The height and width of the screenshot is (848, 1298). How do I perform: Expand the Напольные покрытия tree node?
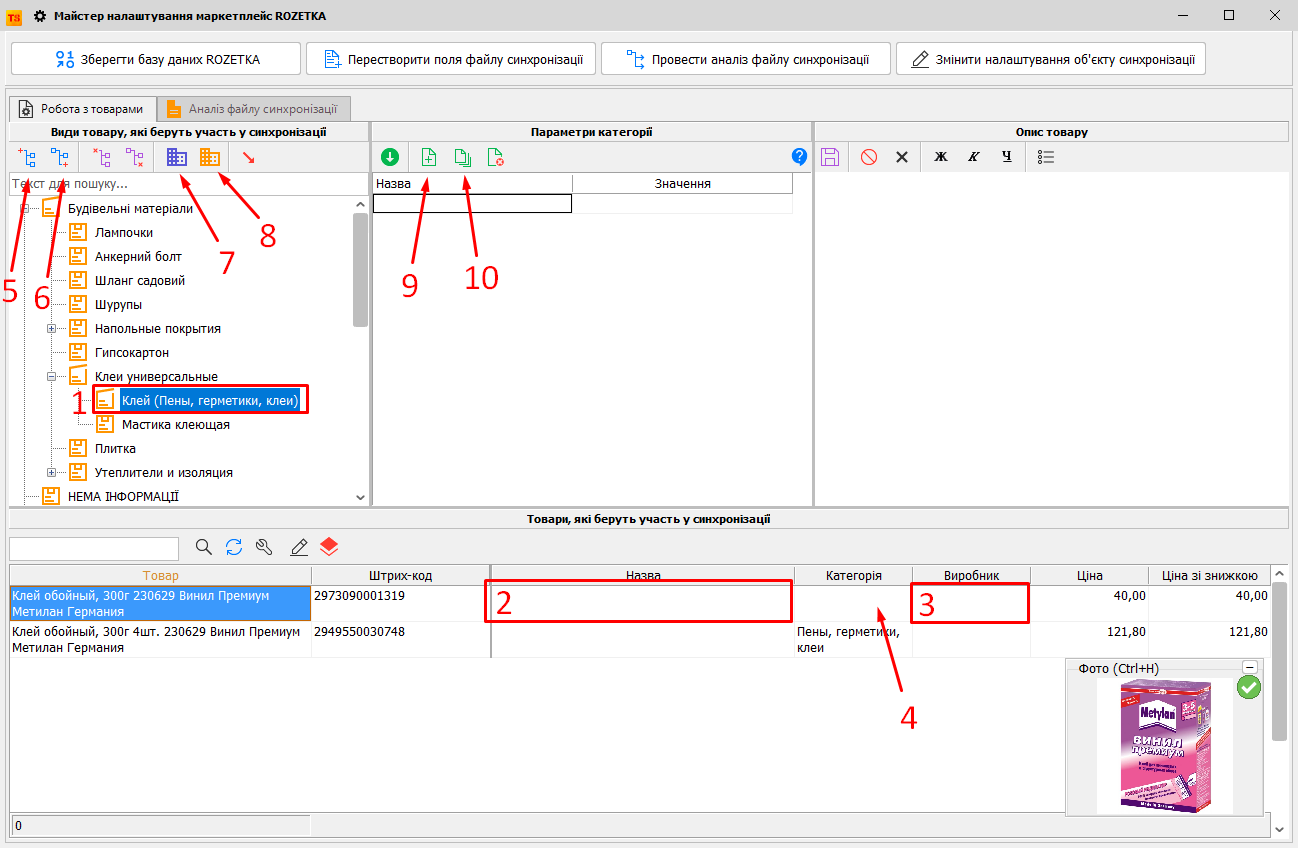pyautogui.click(x=52, y=329)
